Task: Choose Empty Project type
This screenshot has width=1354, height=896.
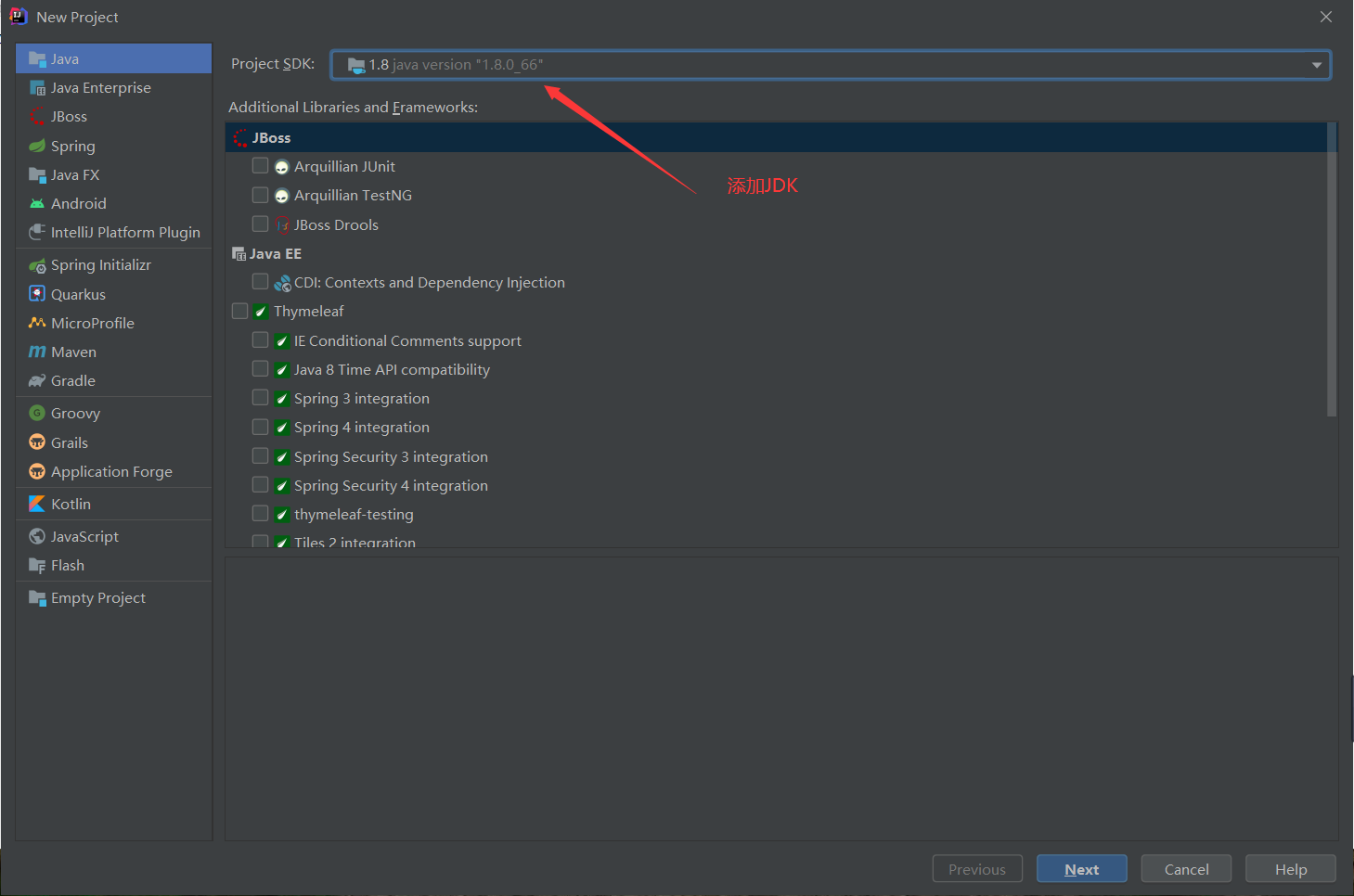Action: pos(113,598)
